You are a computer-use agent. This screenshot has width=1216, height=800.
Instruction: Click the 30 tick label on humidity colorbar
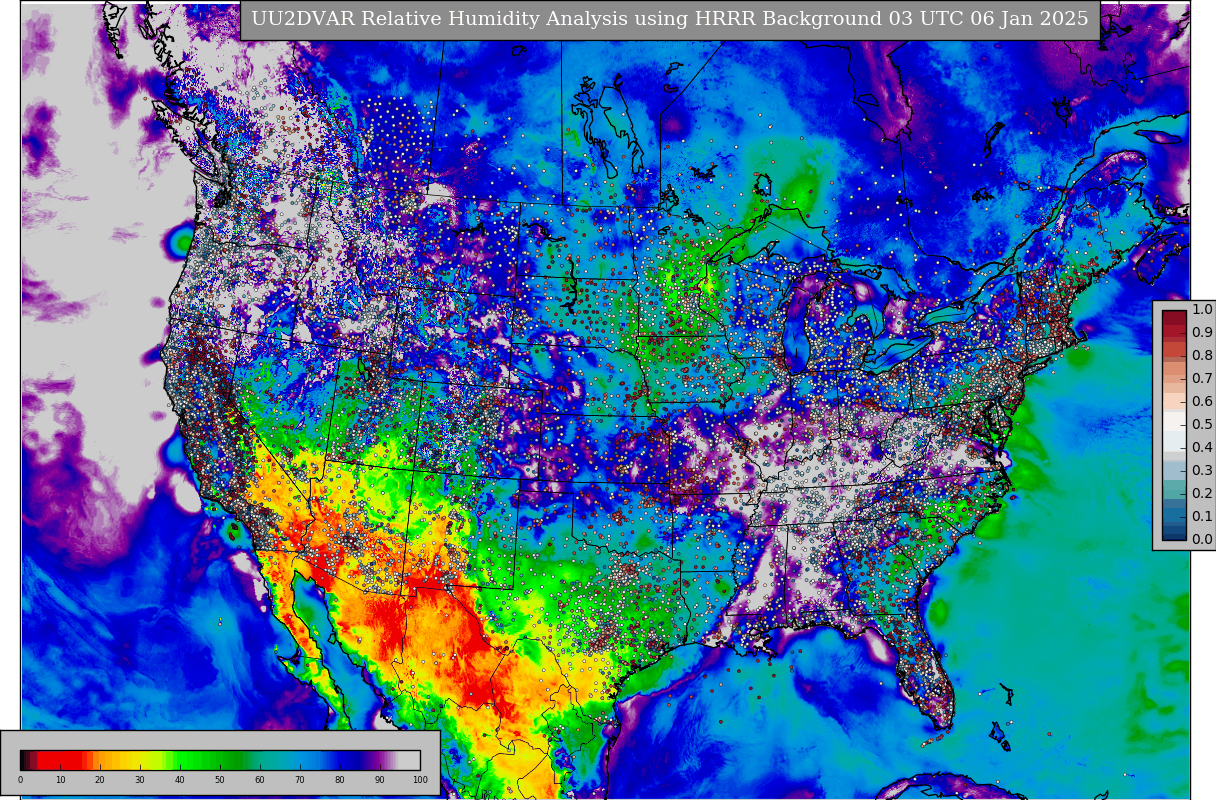point(140,780)
